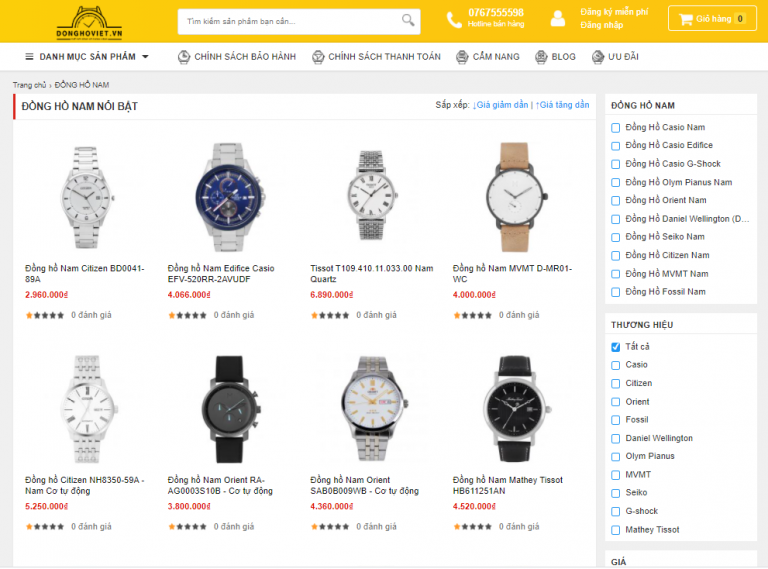This screenshot has width=768, height=569.
Task: Check the G-shock brand checkbox
Action: [x=616, y=512]
